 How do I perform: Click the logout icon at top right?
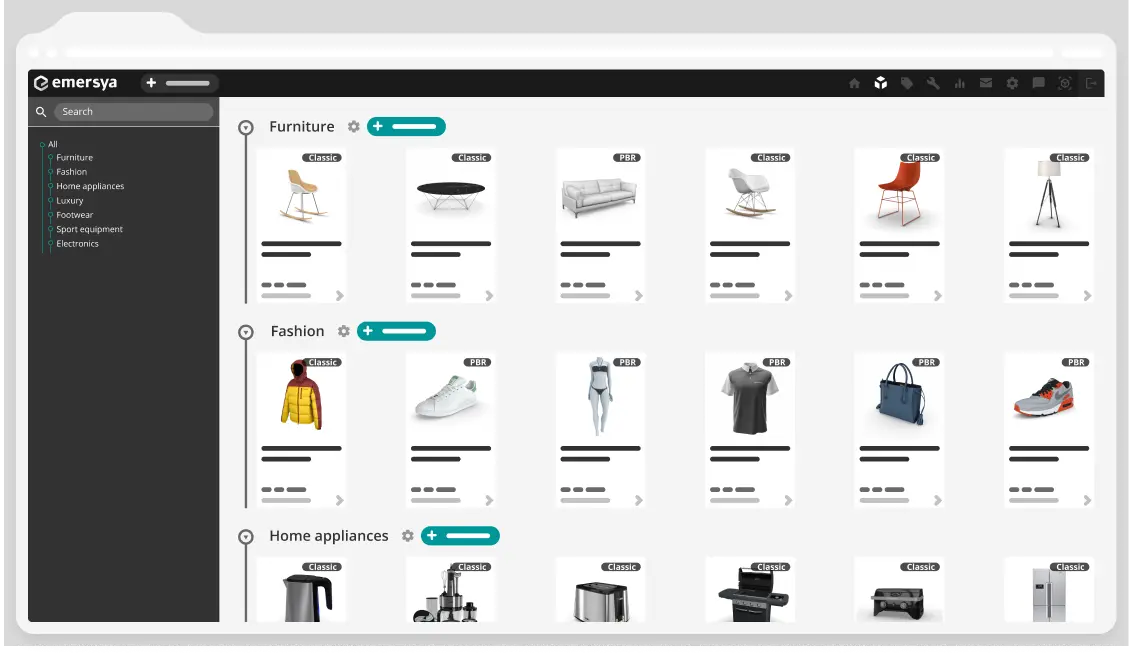[1092, 84]
